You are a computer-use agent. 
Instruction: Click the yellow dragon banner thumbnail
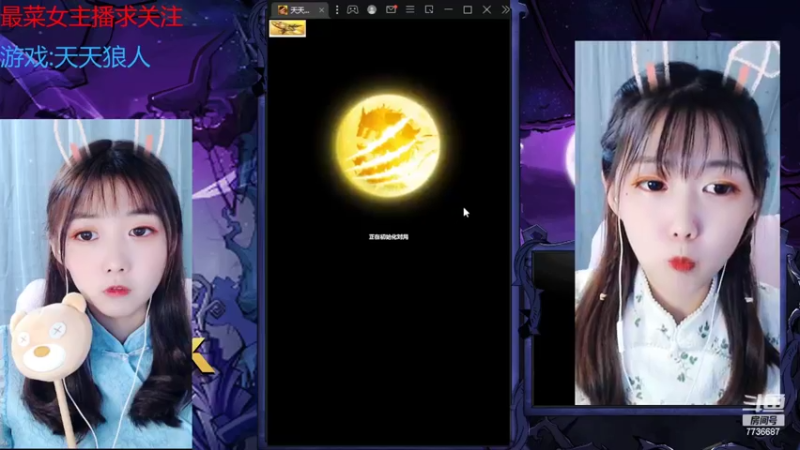pyautogui.click(x=287, y=28)
